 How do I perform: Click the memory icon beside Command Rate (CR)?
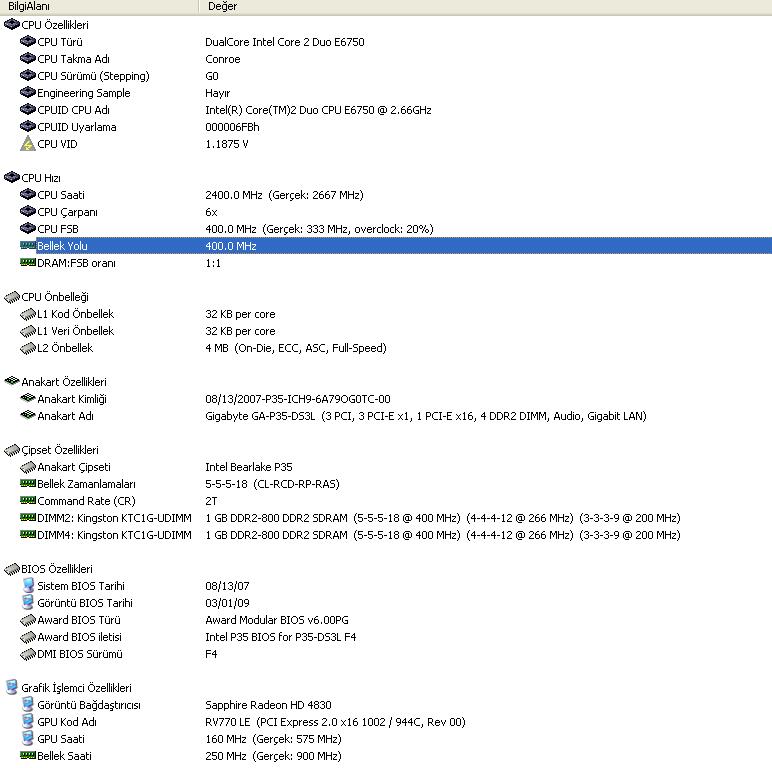click(28, 501)
